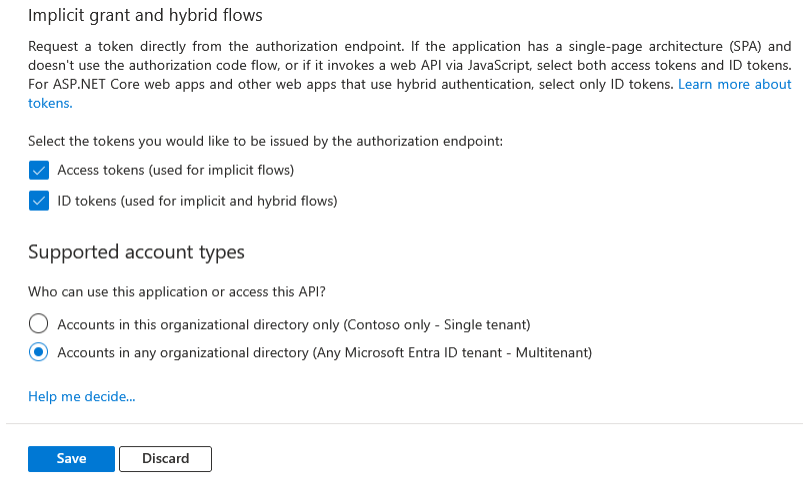Click the 'Supported account types' heading

(136, 252)
